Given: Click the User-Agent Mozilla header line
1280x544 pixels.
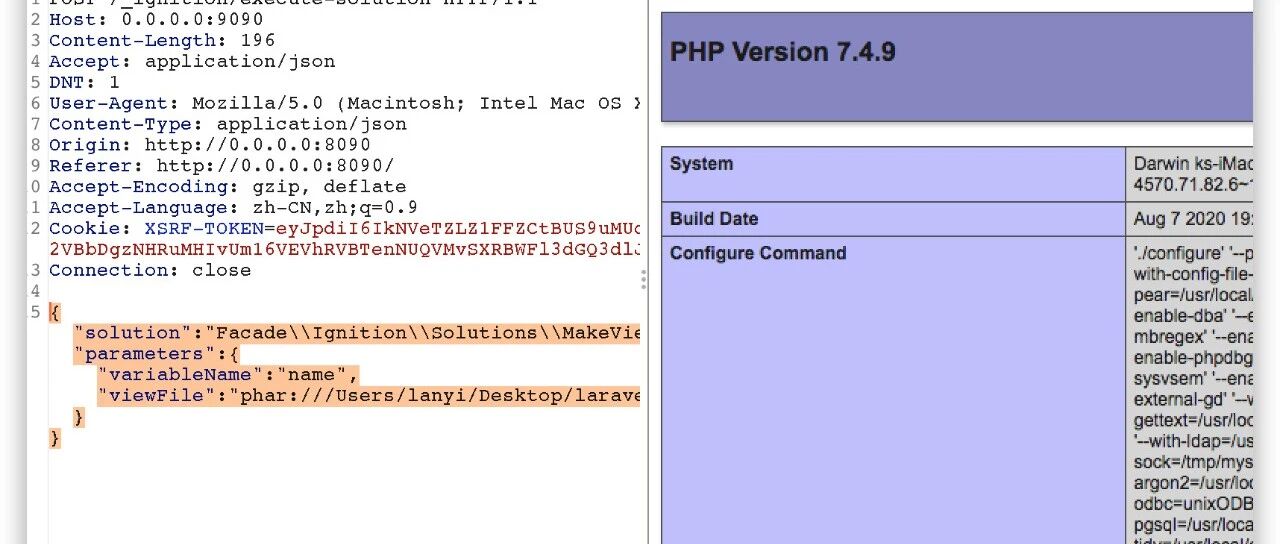Looking at the screenshot, I should pyautogui.click(x=345, y=103).
